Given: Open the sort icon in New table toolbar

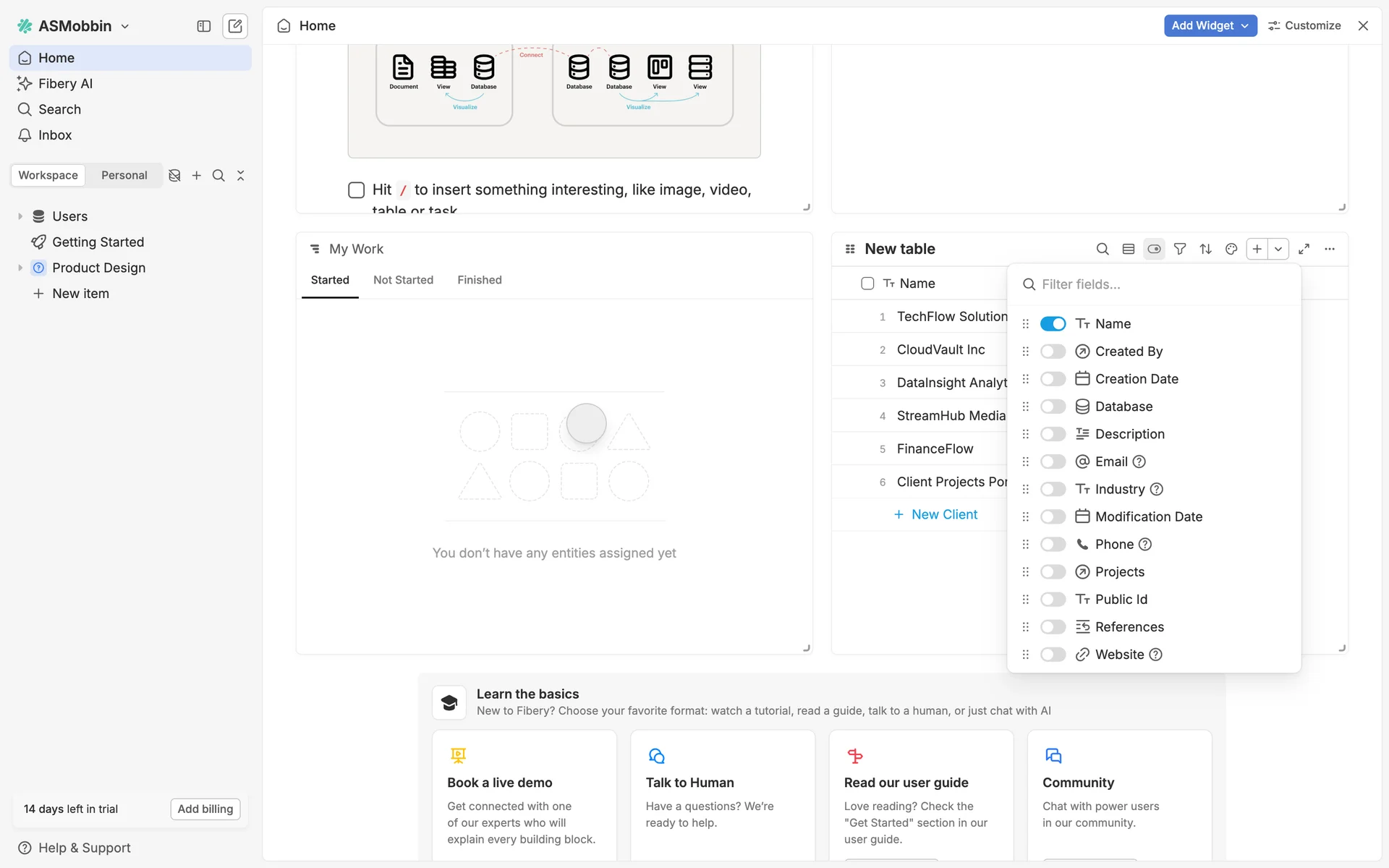Looking at the screenshot, I should coord(1205,249).
